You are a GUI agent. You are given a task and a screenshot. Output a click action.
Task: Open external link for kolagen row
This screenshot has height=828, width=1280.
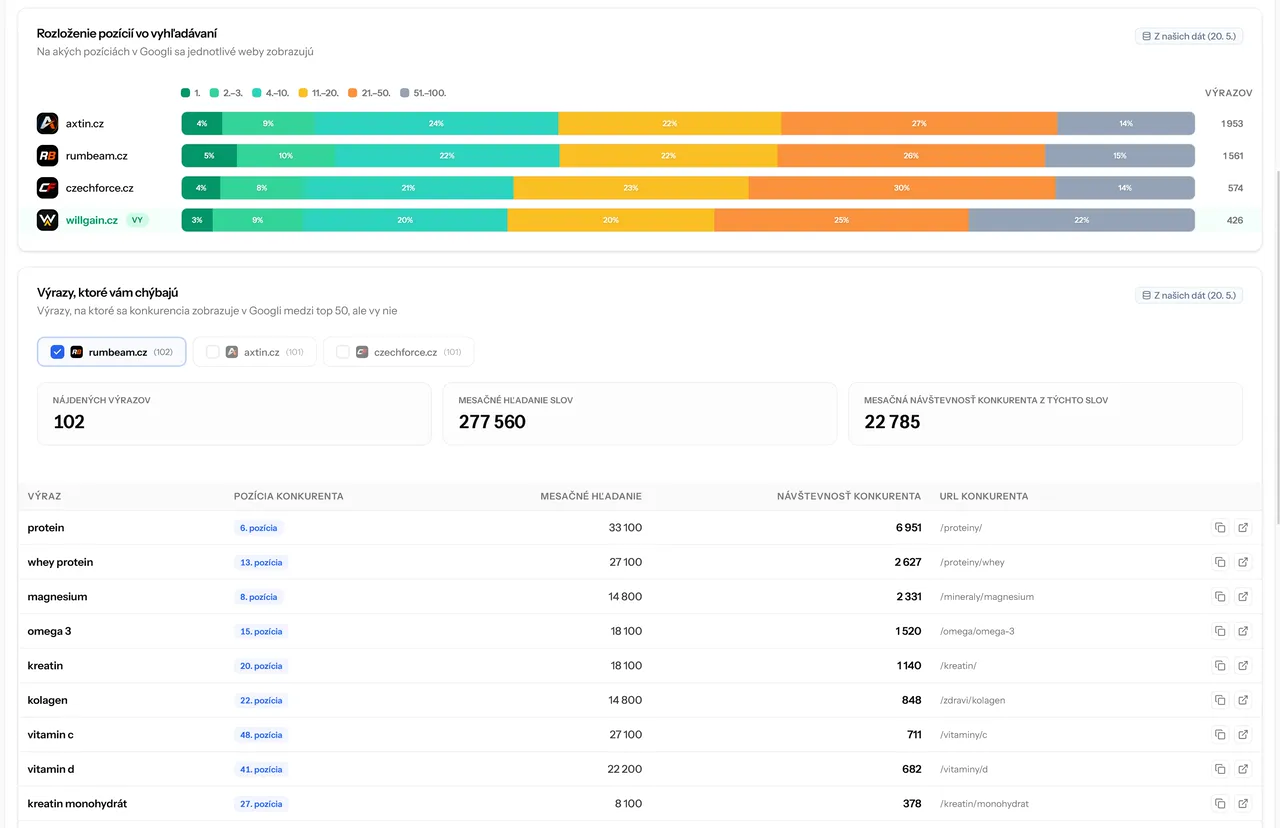pyautogui.click(x=1243, y=700)
